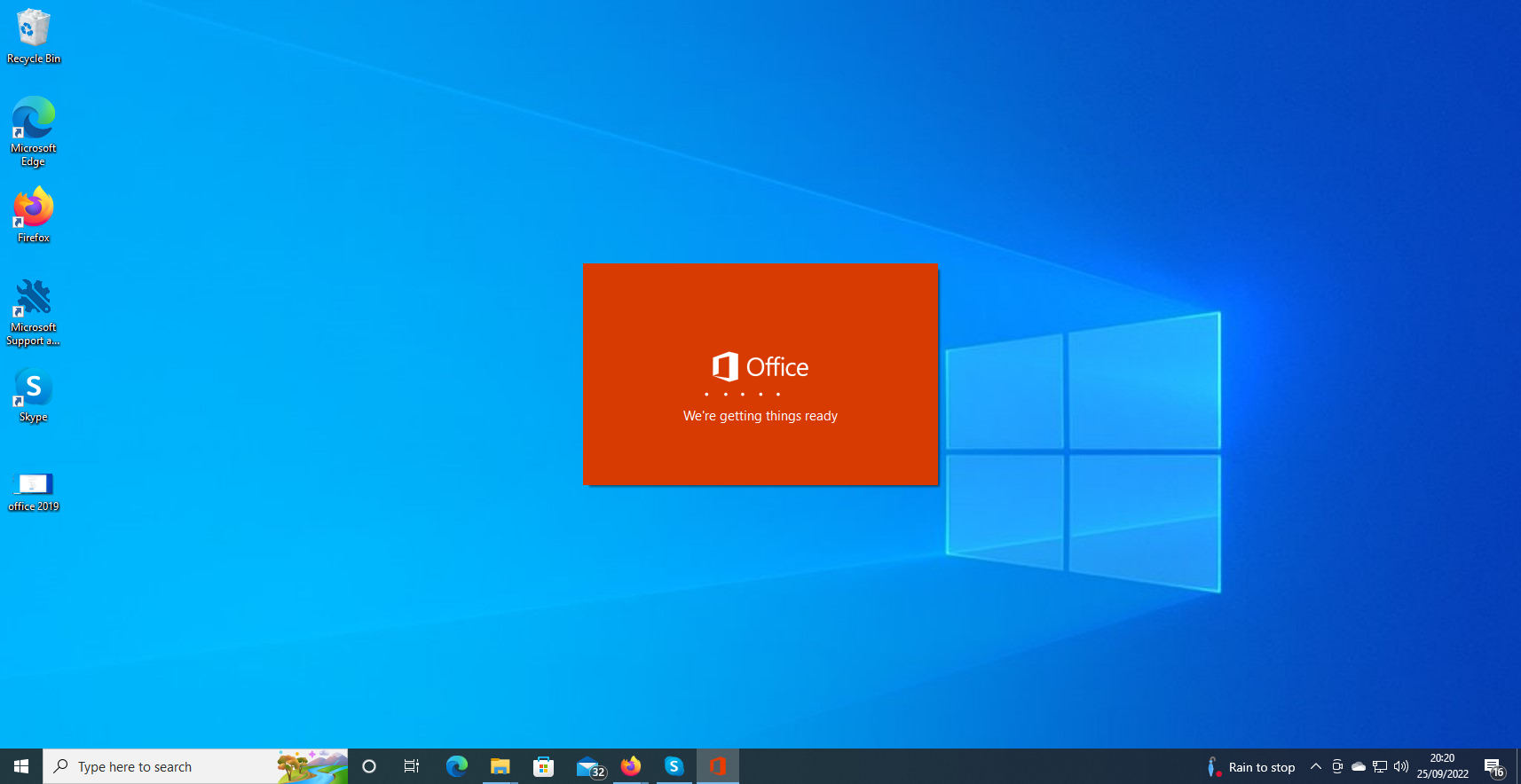Click the Office installer taskbar icon

(x=718, y=766)
